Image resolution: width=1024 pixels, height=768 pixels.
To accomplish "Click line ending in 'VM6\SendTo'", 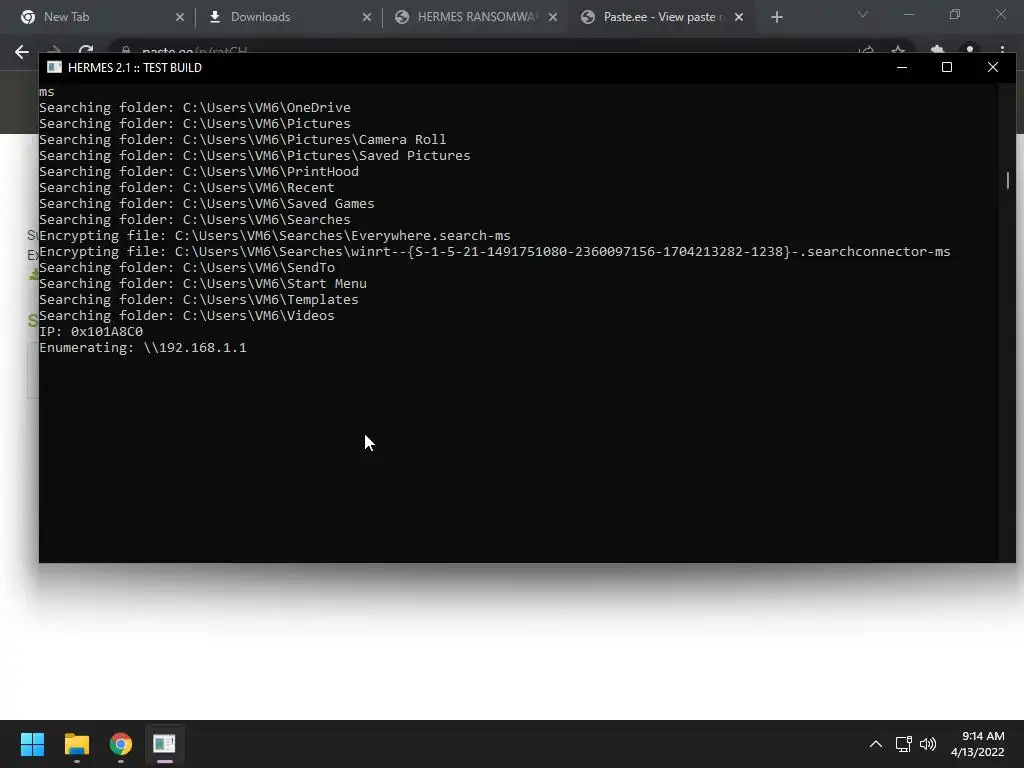I will pos(187,268).
